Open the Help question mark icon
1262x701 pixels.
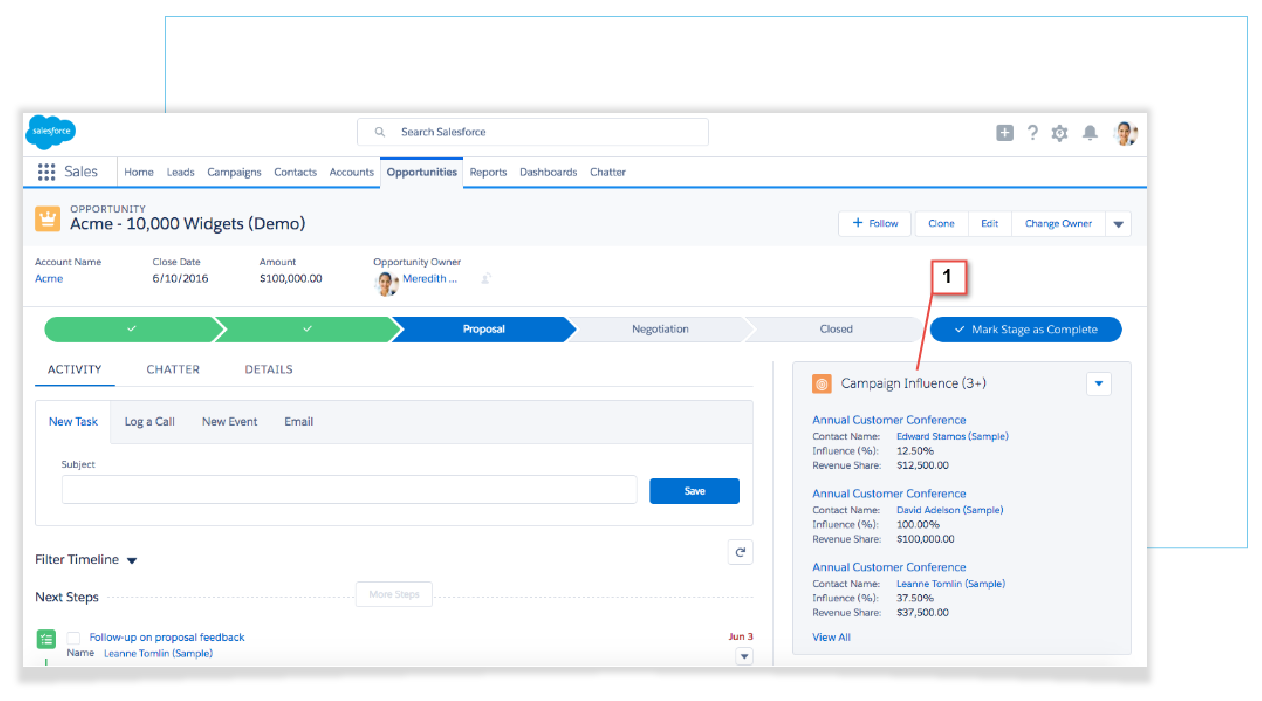[x=1032, y=132]
